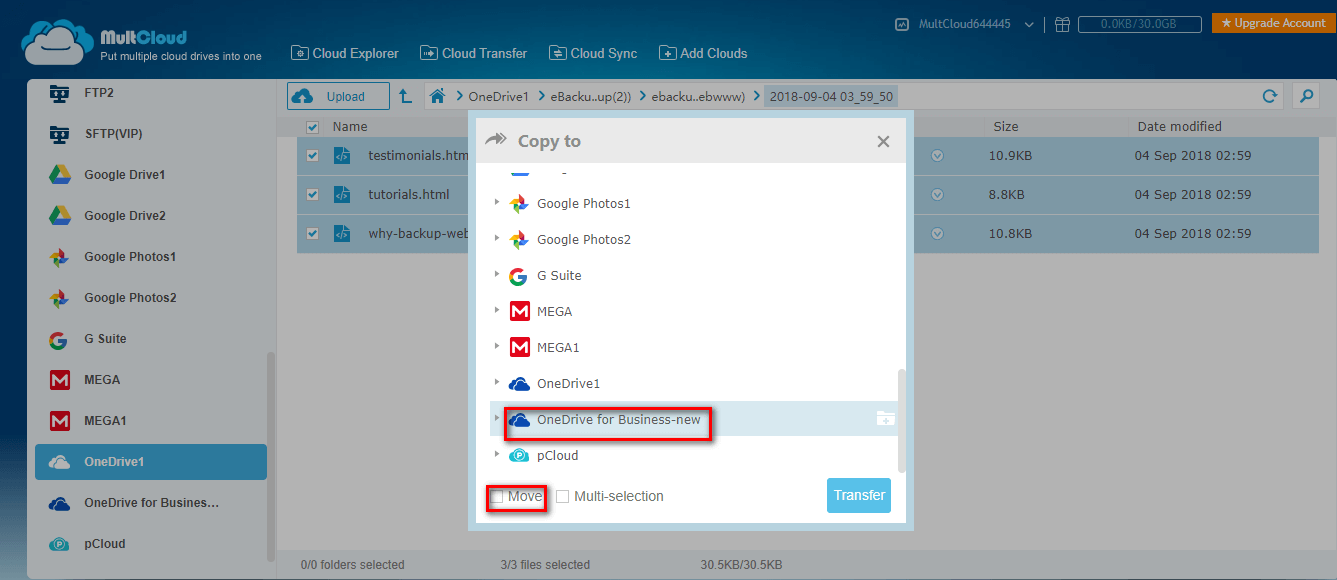
Task: Open the dropdown arrow on the 8.8KB row
Action: click(x=937, y=195)
